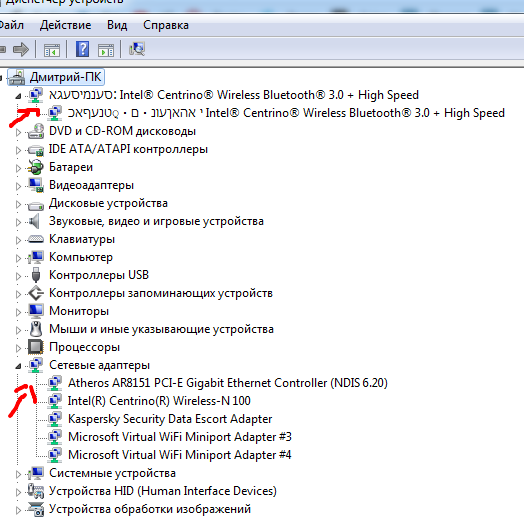Expand Контроллеры запоминающих устройств
524x528 pixels.
click(x=18, y=294)
